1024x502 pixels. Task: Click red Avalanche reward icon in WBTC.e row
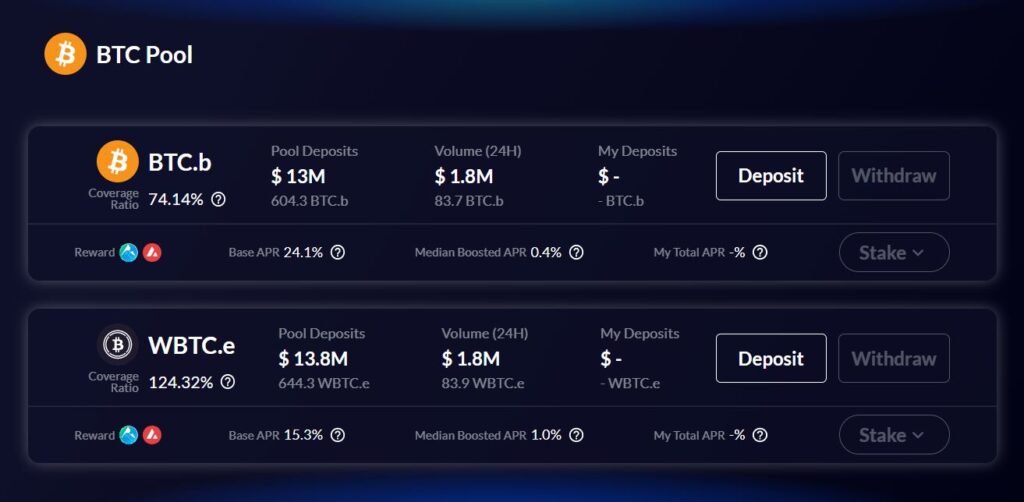152,435
